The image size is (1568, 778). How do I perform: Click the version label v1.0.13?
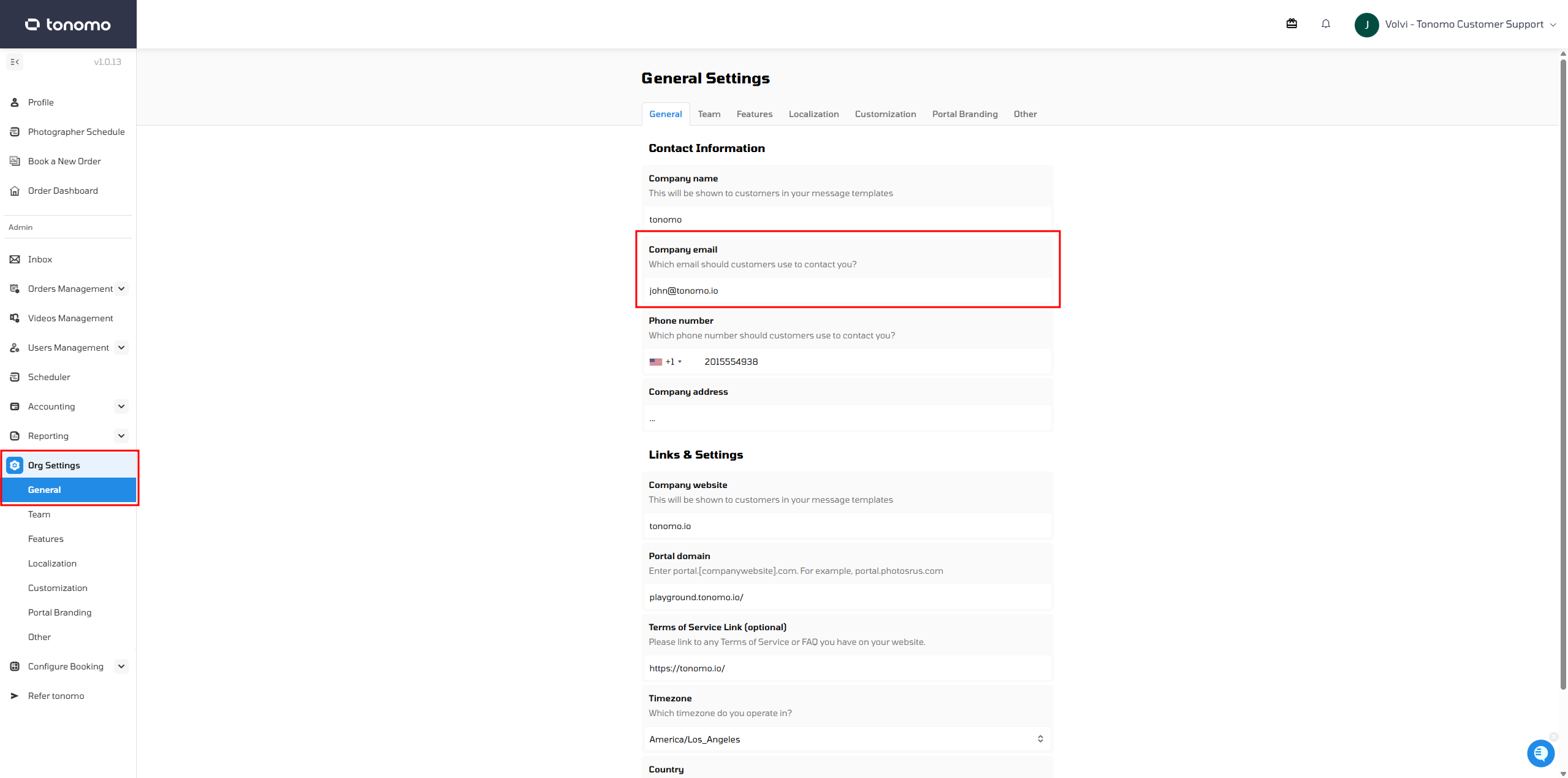point(107,62)
